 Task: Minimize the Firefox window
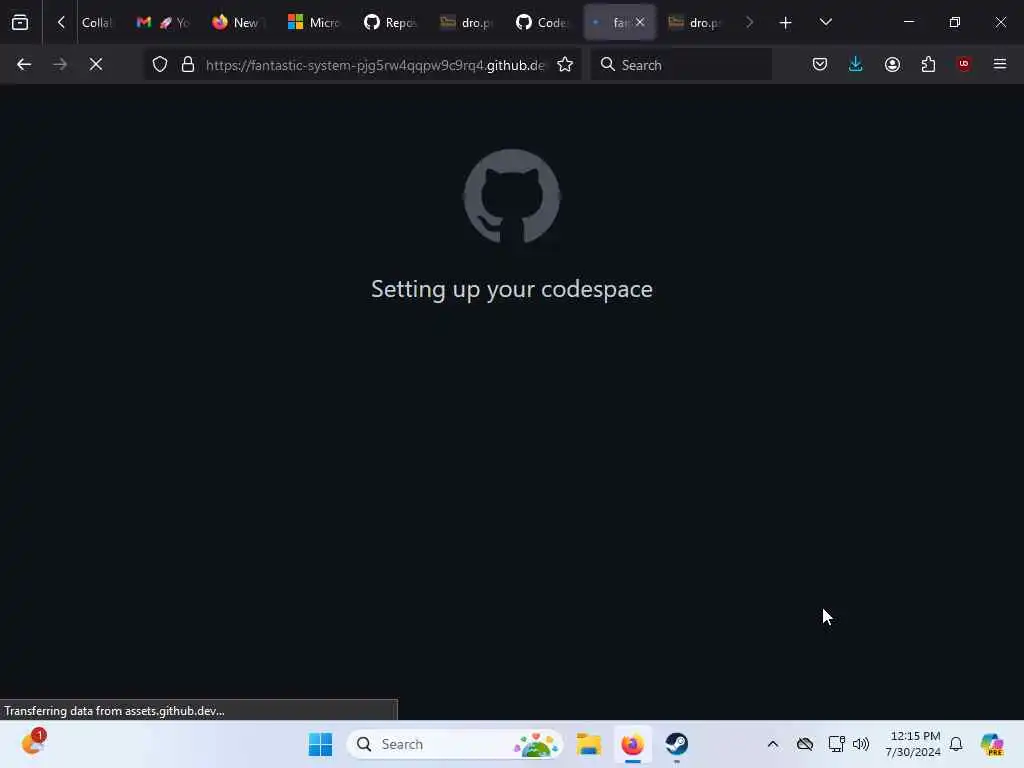click(908, 22)
